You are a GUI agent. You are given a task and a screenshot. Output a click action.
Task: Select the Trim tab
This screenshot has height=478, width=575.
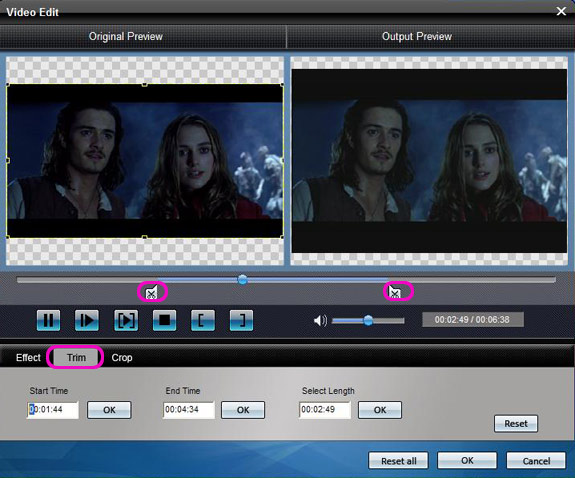click(x=76, y=358)
